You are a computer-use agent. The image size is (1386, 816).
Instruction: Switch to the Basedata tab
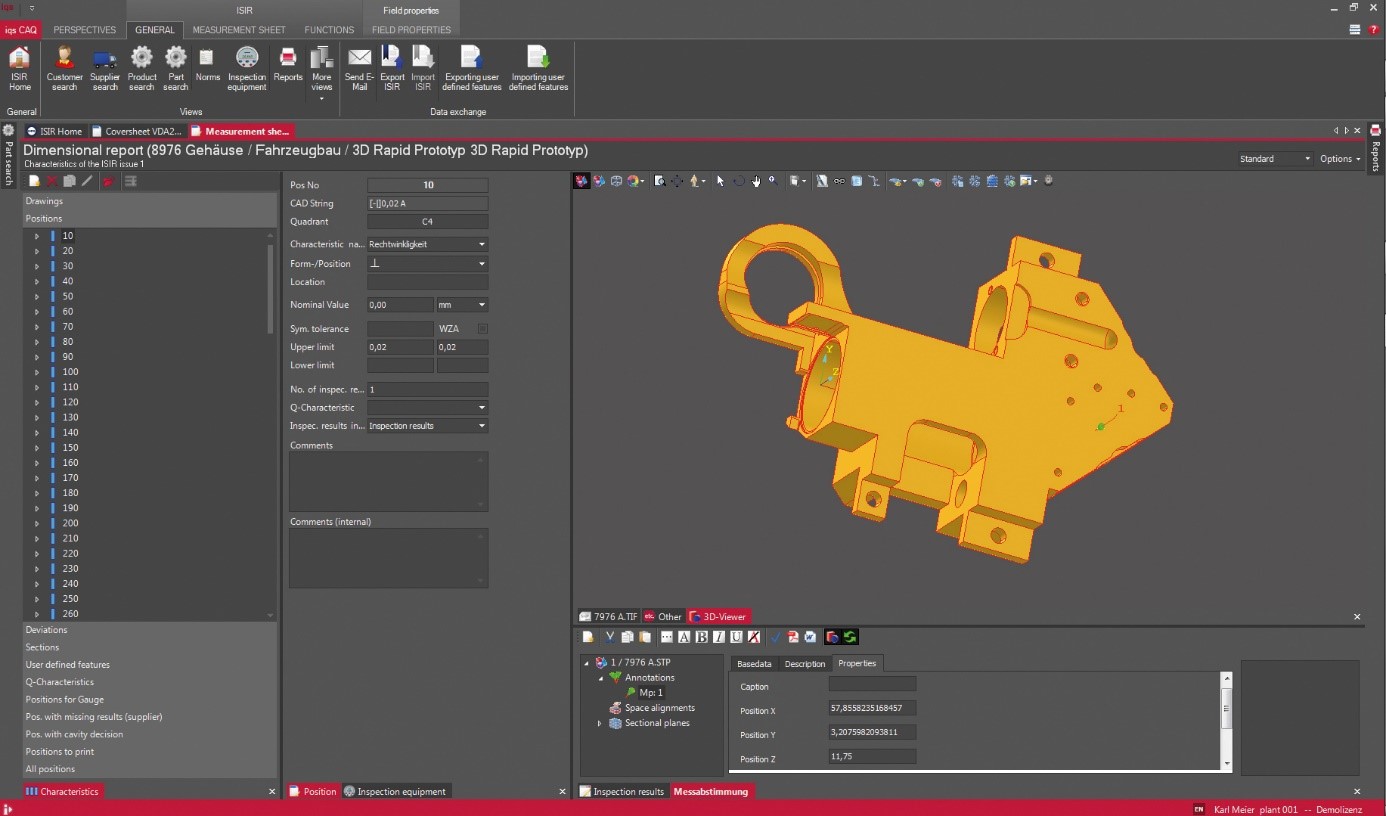pyautogui.click(x=754, y=664)
